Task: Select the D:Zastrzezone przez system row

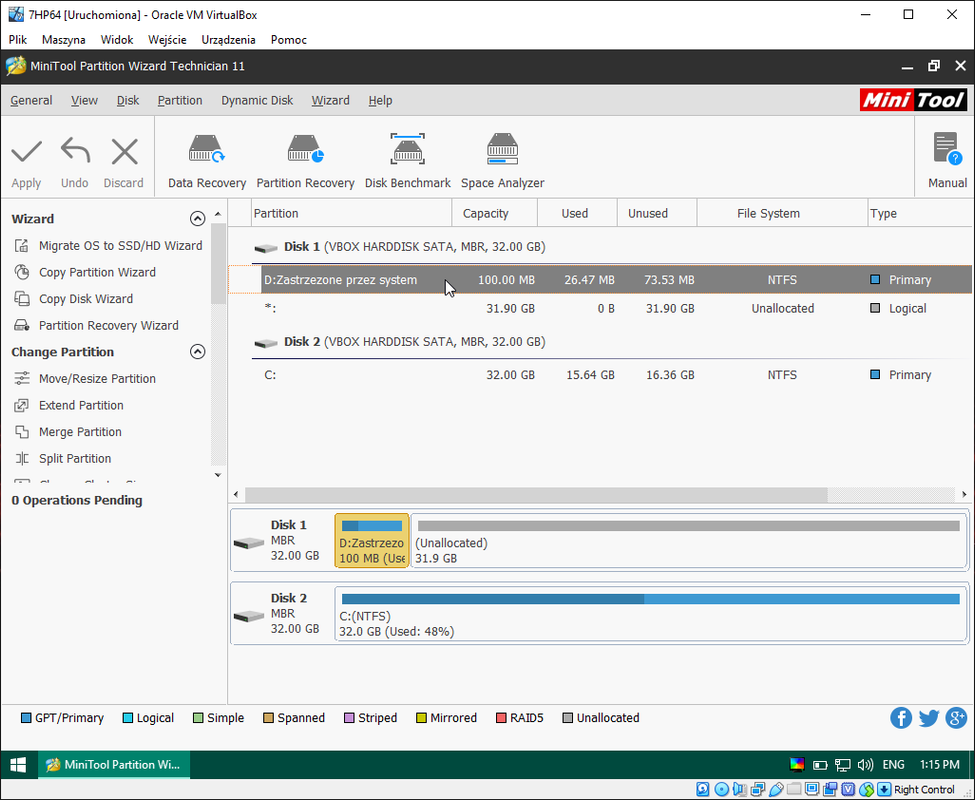Action: tap(600, 280)
